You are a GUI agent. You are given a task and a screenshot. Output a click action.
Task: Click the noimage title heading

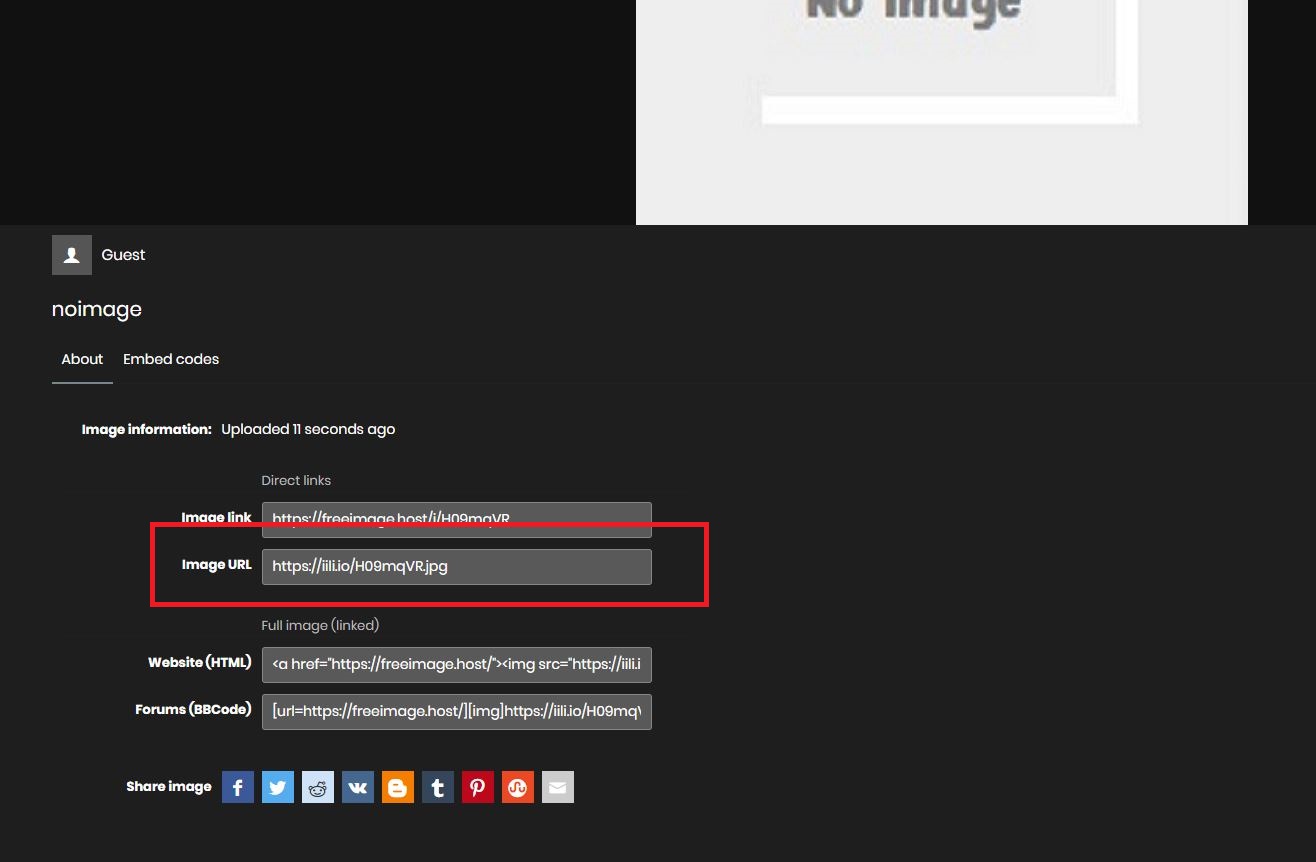click(x=97, y=309)
